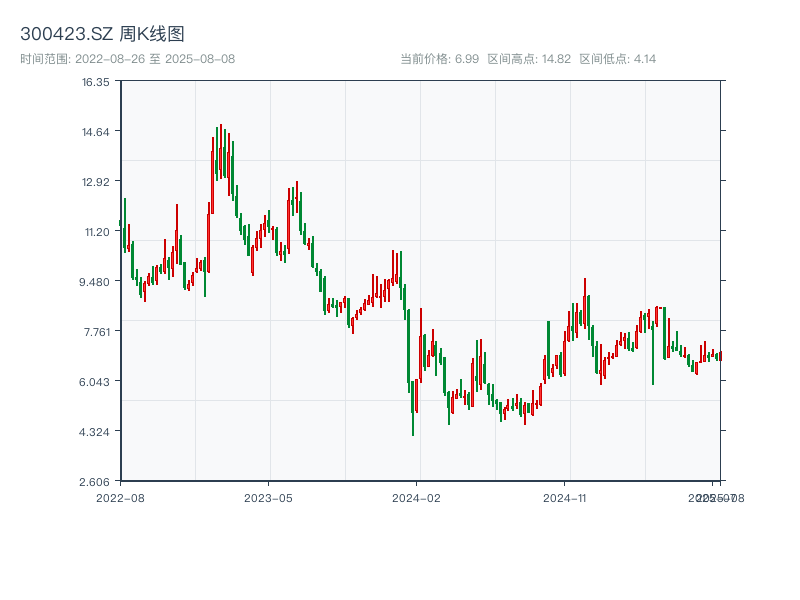800x600 pixels.
Task: Click the 14.64 price axis label
Action: (x=96, y=132)
